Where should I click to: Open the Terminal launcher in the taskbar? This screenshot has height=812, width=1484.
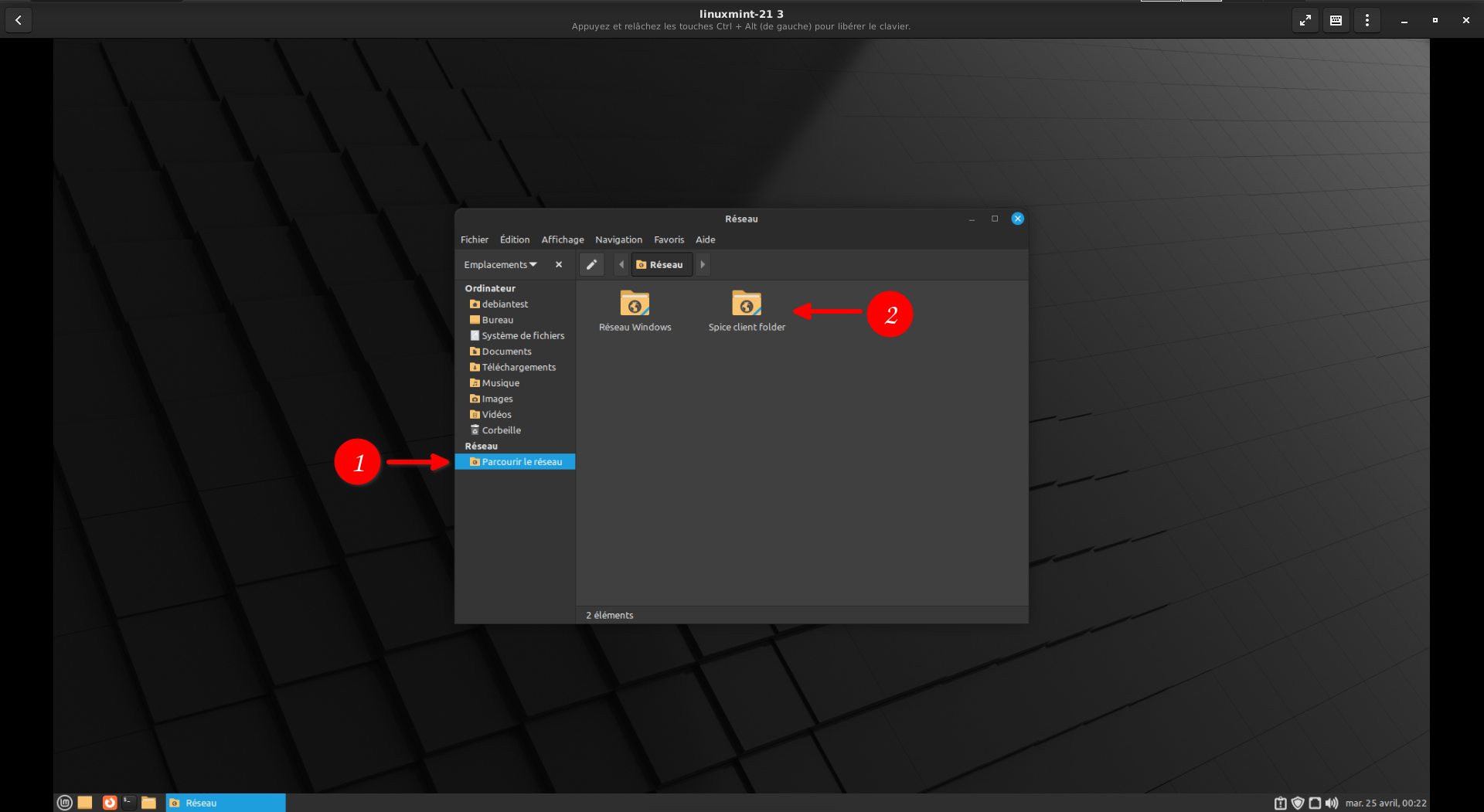[129, 803]
